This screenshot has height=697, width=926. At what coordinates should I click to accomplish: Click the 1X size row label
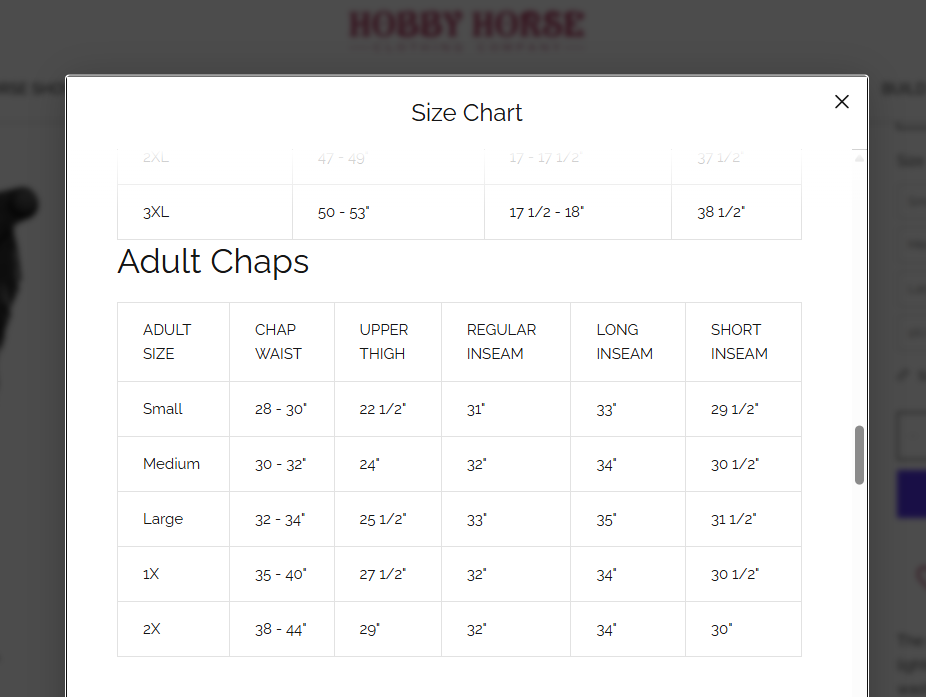tap(151, 574)
